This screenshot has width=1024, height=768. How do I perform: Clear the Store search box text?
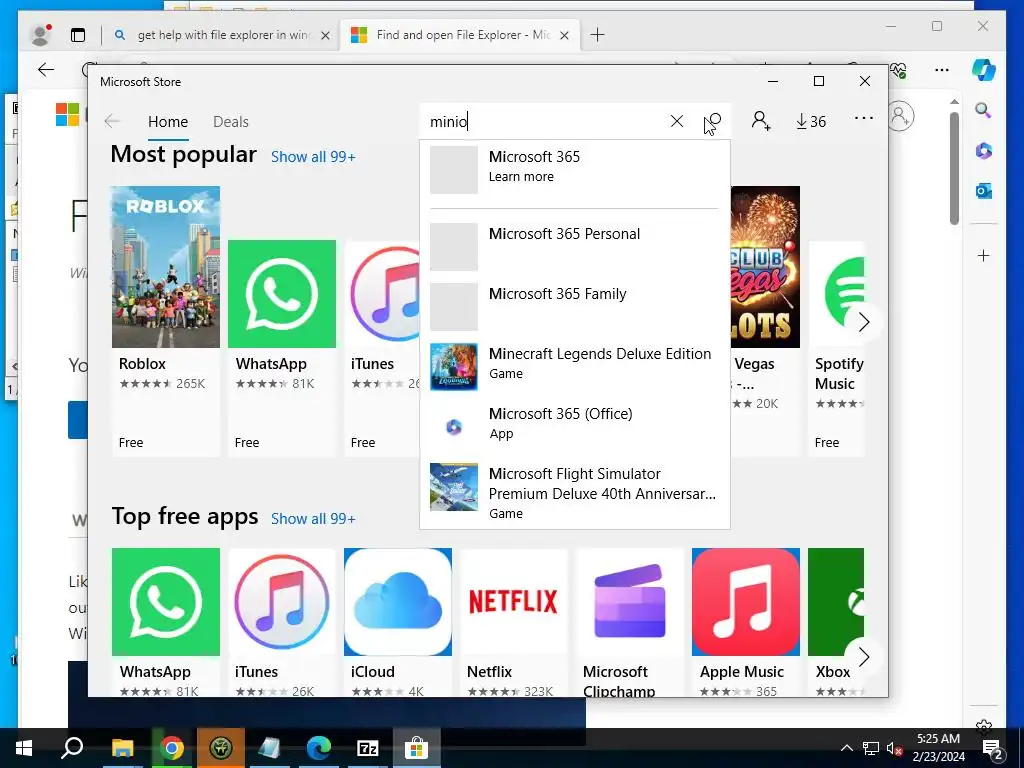[x=677, y=121]
